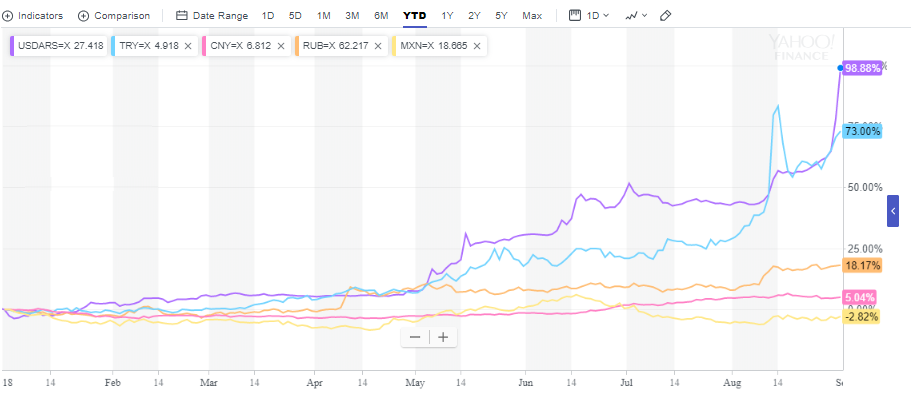Viewport: 913px width, 400px height.
Task: Click the purple 98.88% price label
Action: coord(863,69)
